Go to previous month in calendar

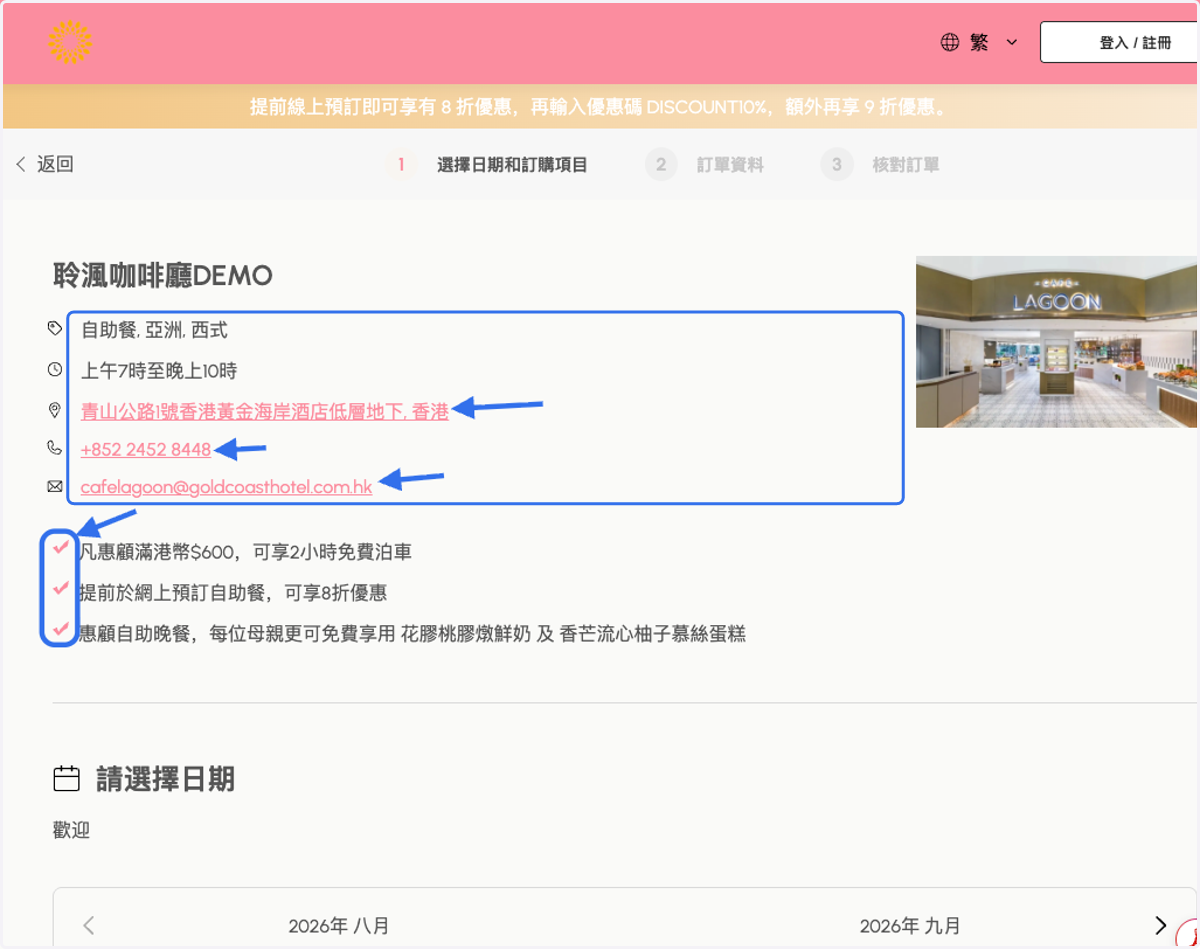coord(89,925)
